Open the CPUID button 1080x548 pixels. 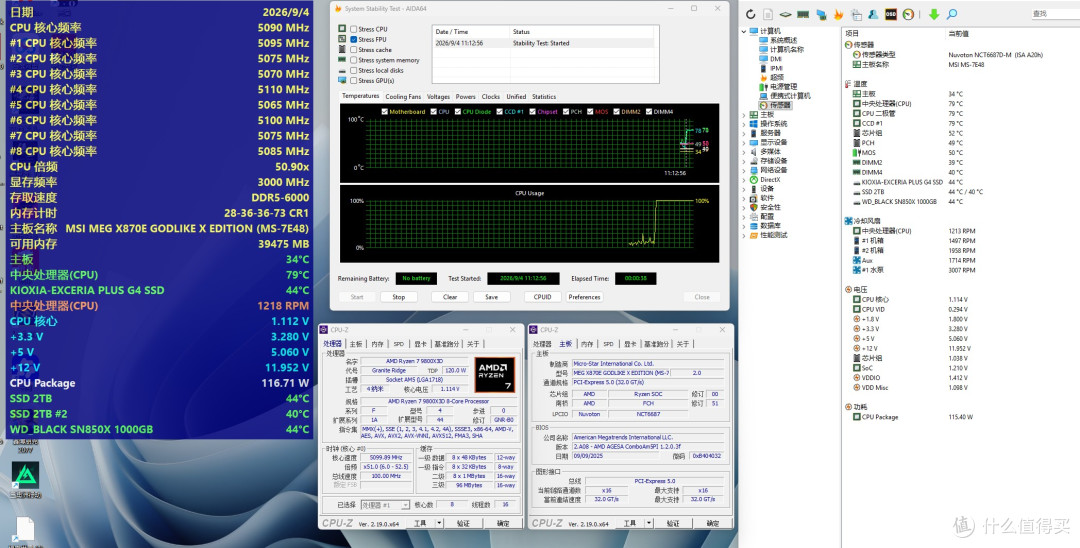pos(542,297)
